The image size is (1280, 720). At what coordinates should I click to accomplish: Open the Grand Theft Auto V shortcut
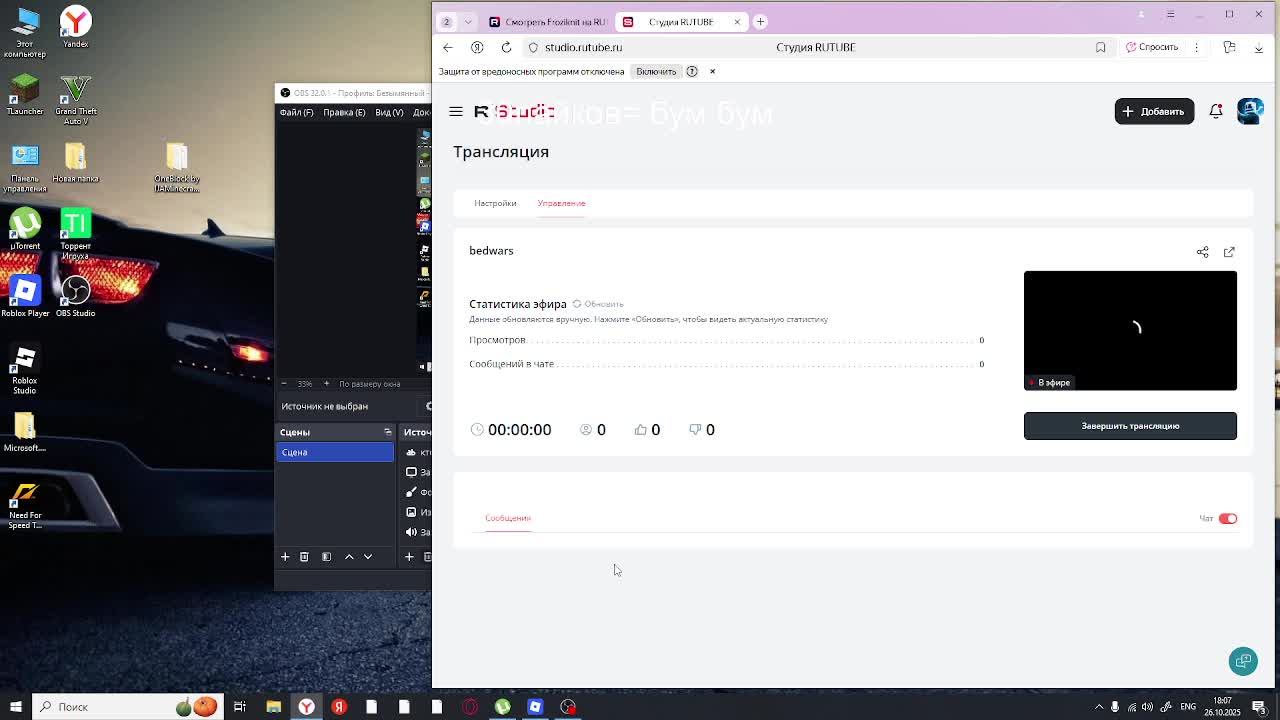click(x=75, y=100)
